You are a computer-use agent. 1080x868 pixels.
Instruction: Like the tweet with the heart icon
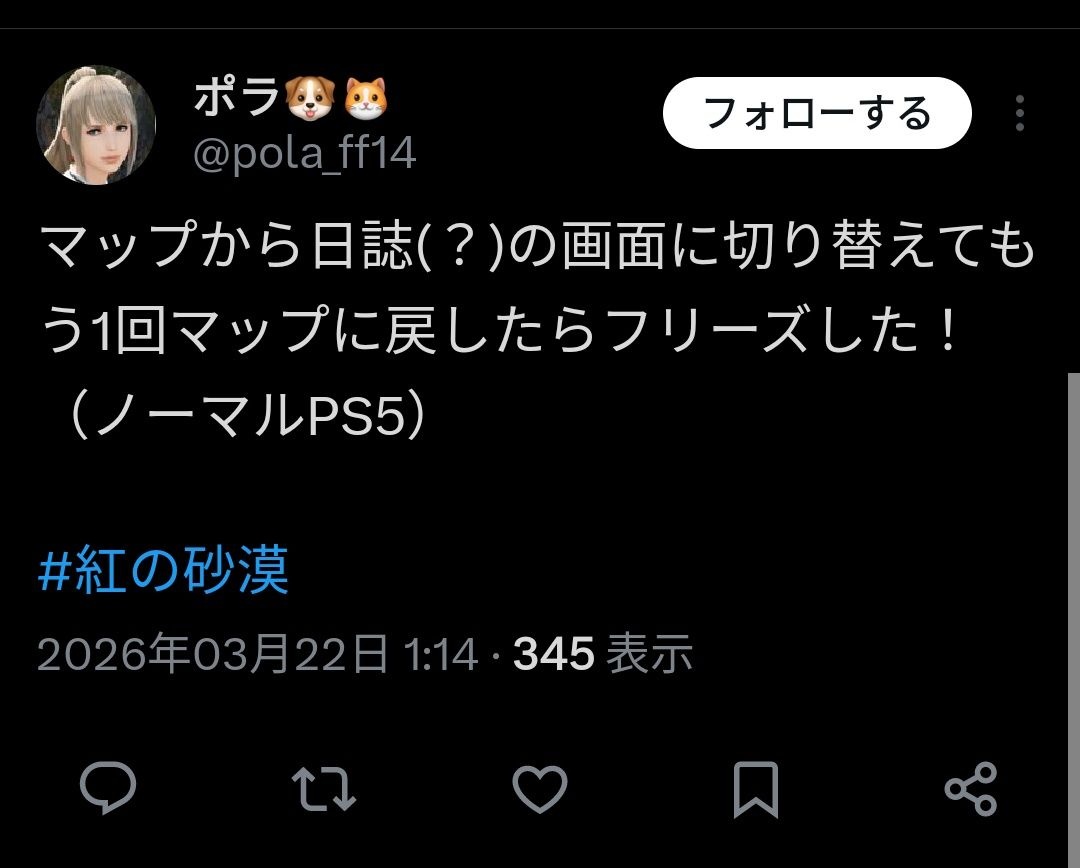tap(540, 789)
